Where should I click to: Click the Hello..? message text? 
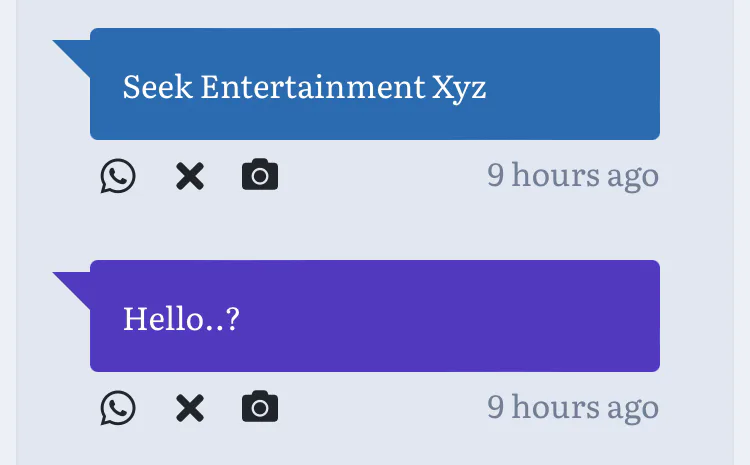point(181,319)
